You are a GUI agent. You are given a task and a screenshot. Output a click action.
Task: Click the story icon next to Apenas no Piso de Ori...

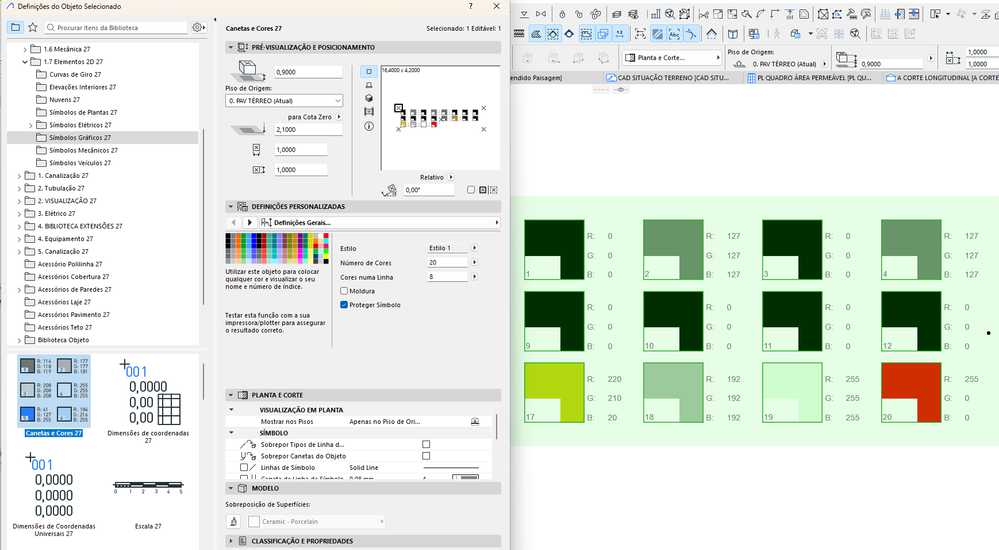[475, 422]
